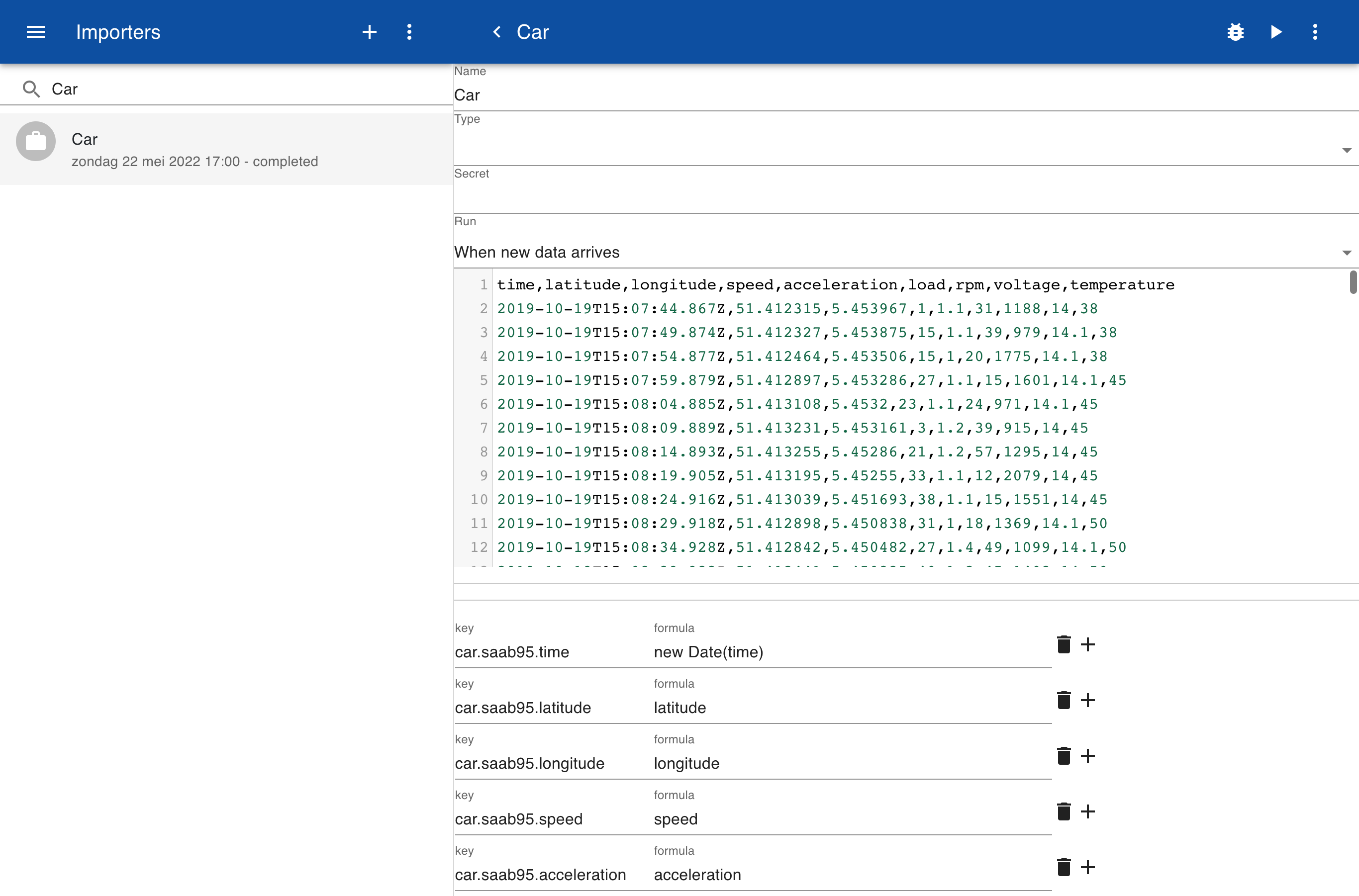The image size is (1359, 896).
Task: Open the hamburger navigation menu
Action: (x=35, y=32)
